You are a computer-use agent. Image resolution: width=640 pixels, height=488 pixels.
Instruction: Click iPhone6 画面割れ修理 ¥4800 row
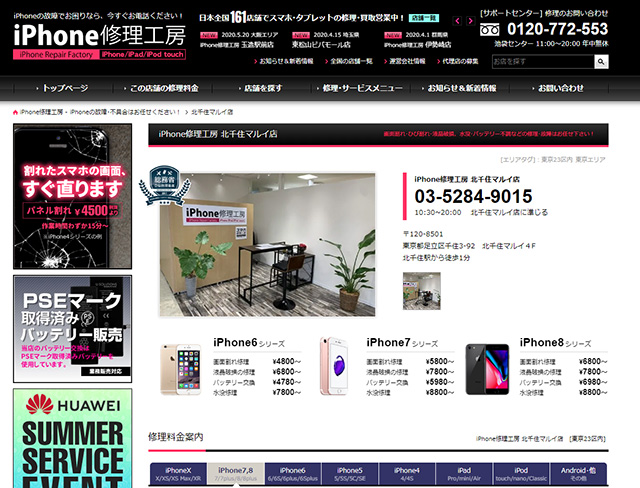(x=257, y=362)
